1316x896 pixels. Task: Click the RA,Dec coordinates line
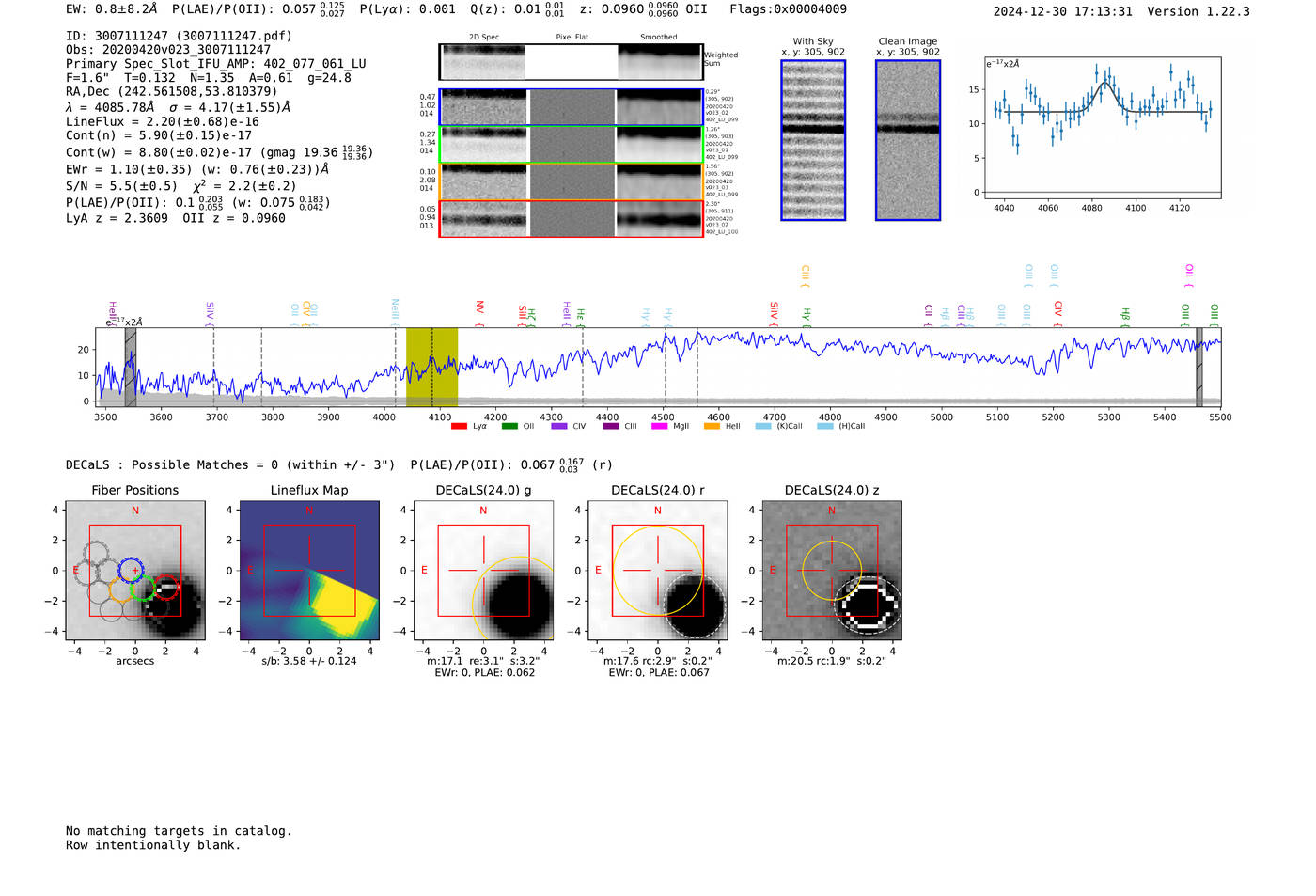pos(172,91)
